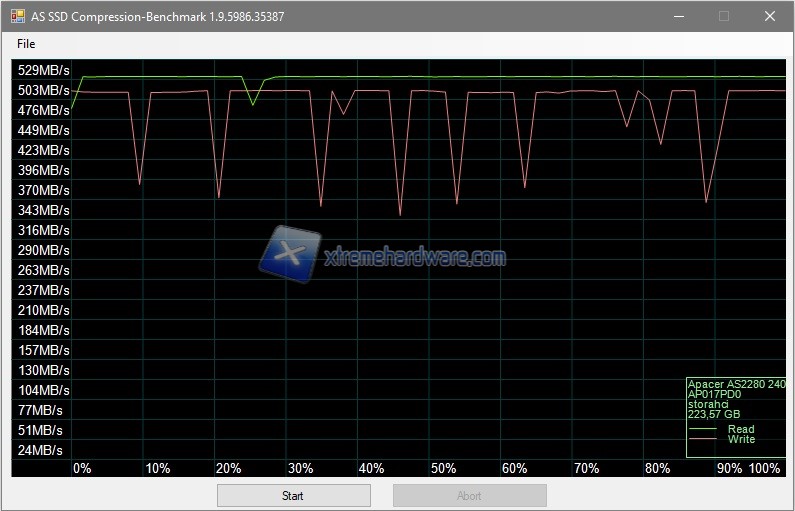
Task: Click the 100% mark on horizontal axis
Action: pos(764,468)
